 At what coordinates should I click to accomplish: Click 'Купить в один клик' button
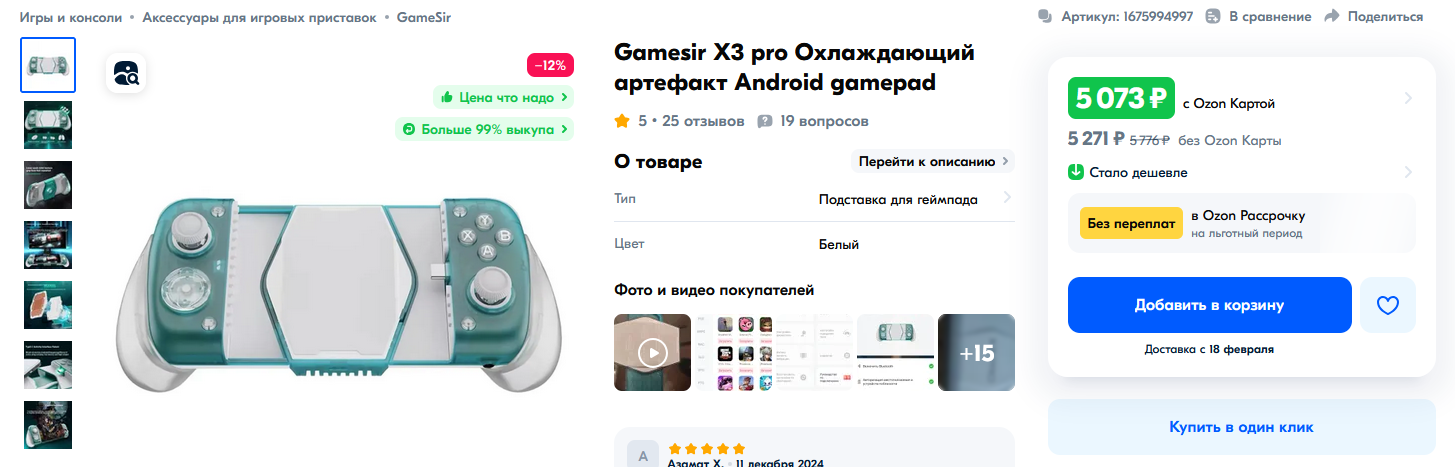pyautogui.click(x=1241, y=427)
